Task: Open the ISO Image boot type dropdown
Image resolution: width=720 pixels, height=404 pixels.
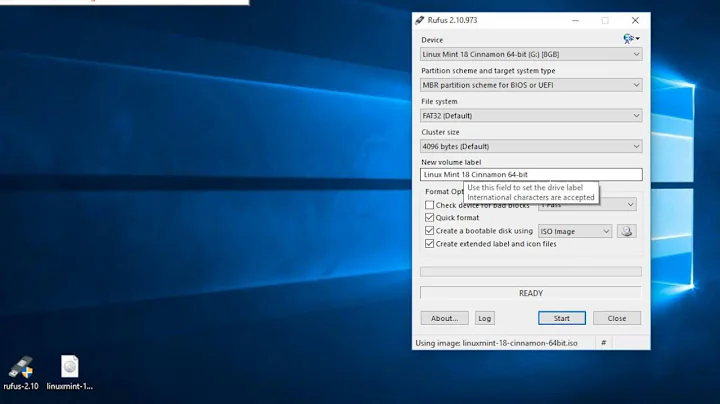Action: pyautogui.click(x=575, y=231)
